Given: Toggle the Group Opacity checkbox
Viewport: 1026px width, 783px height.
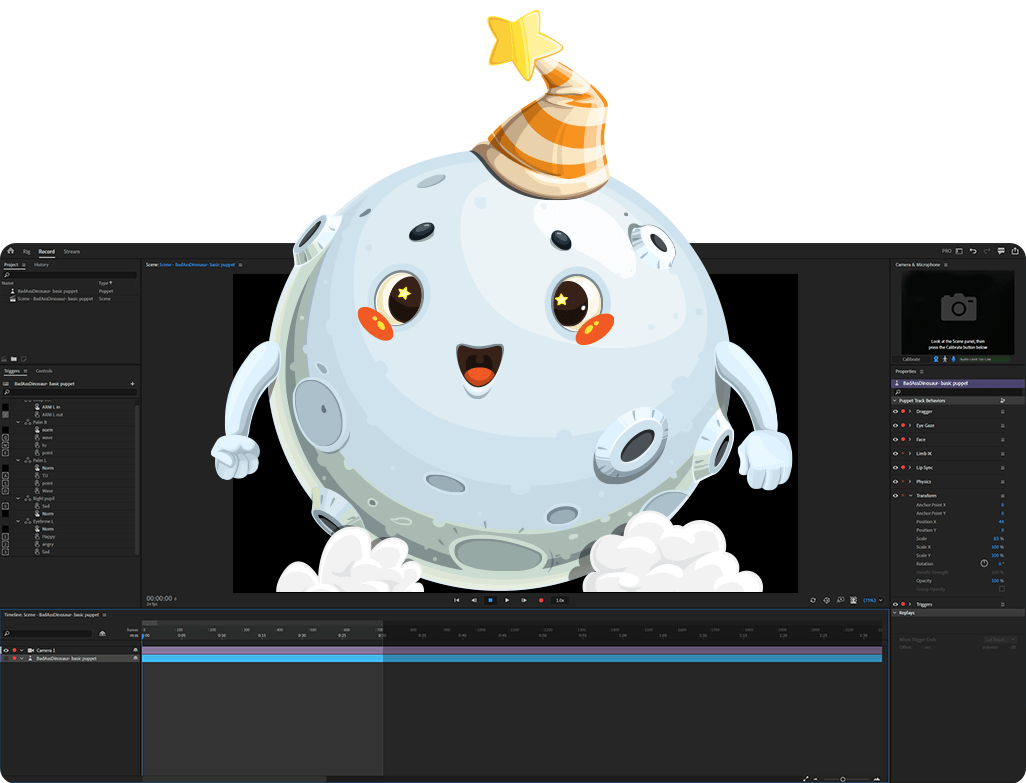Looking at the screenshot, I should (1002, 589).
